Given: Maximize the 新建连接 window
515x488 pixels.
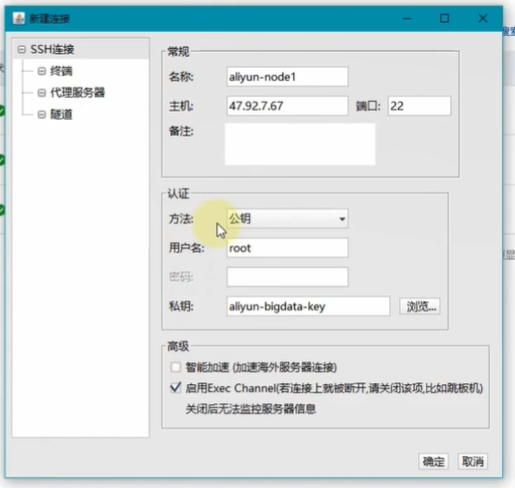Looking at the screenshot, I should [x=444, y=18].
